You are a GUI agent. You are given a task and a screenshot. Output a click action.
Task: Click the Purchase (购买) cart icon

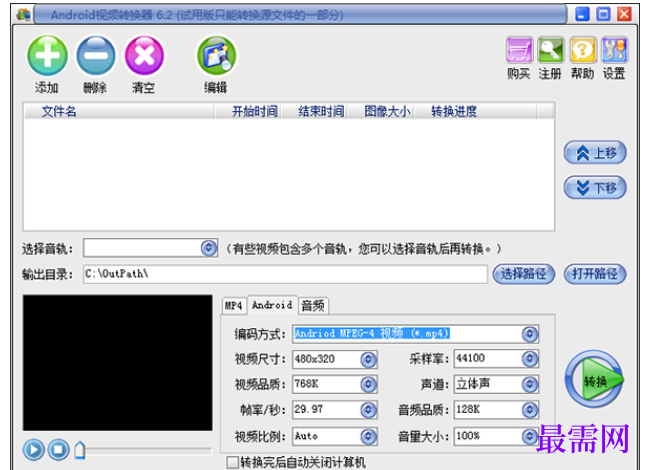click(519, 50)
